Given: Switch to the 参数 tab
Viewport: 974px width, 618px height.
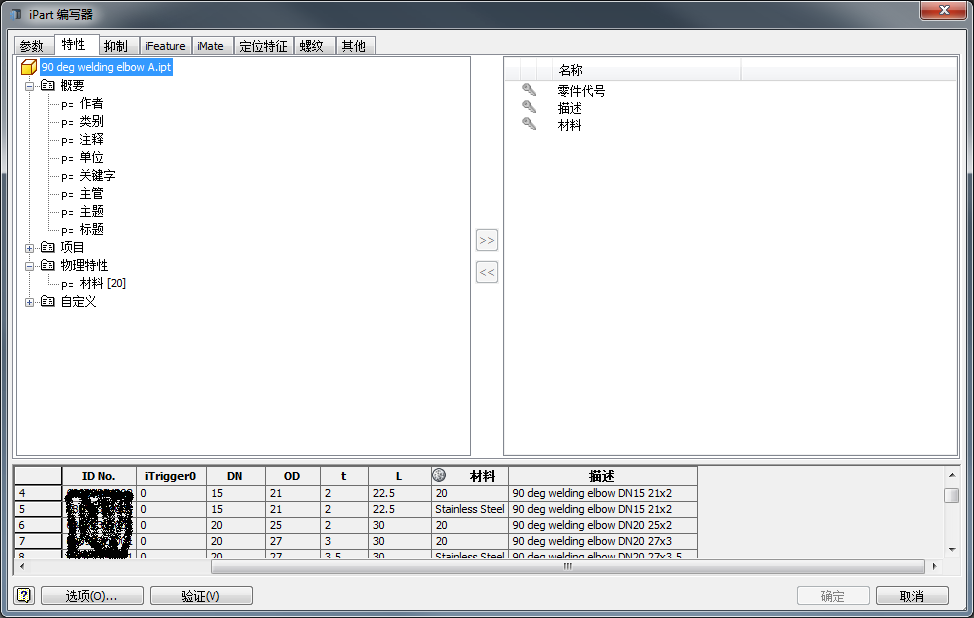Looking at the screenshot, I should tap(32, 46).
